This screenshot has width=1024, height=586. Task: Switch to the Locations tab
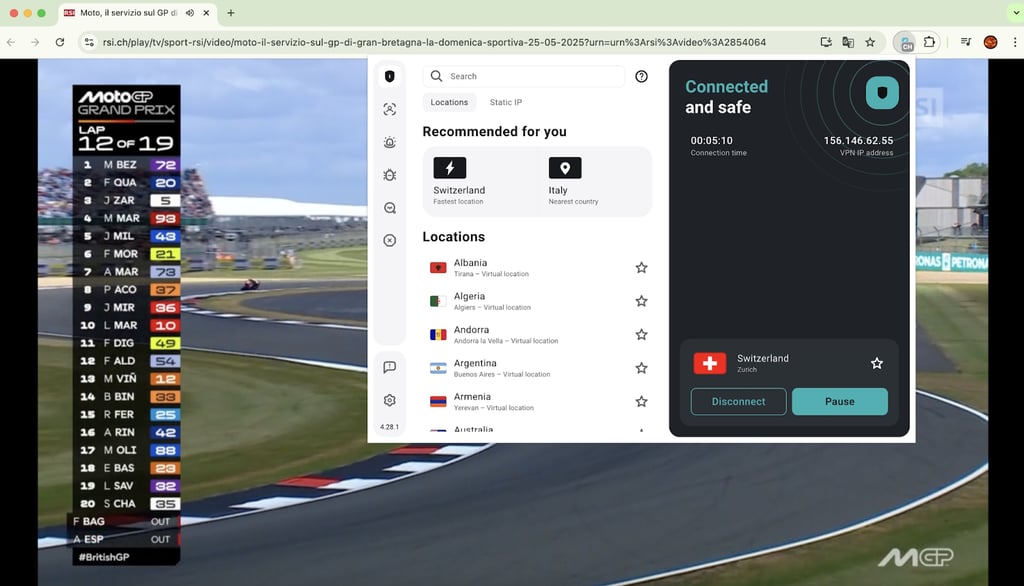[x=449, y=103]
